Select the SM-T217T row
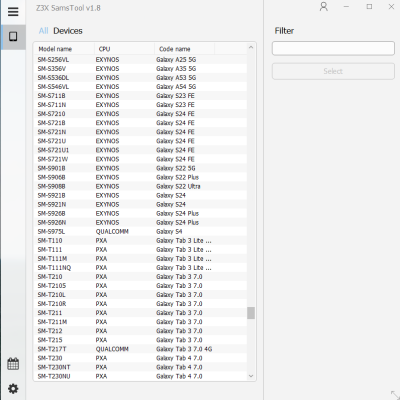 coord(140,349)
